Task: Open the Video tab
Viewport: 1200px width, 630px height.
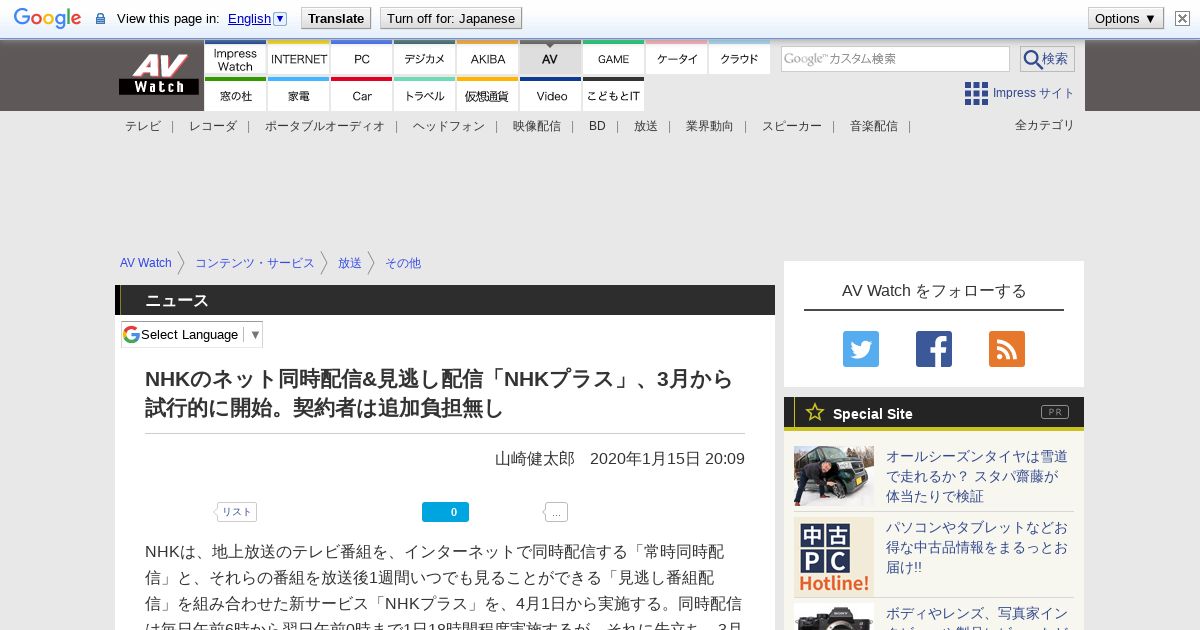Action: click(x=550, y=95)
